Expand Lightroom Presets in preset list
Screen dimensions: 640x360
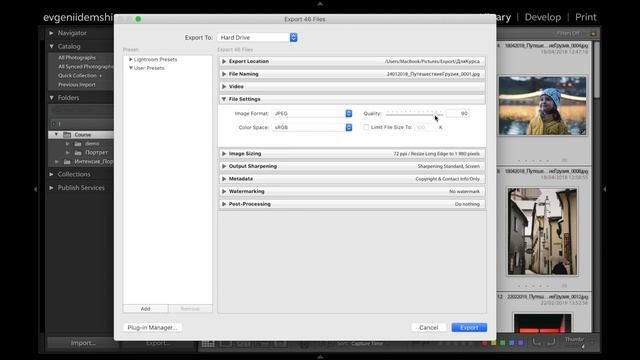(x=131, y=59)
